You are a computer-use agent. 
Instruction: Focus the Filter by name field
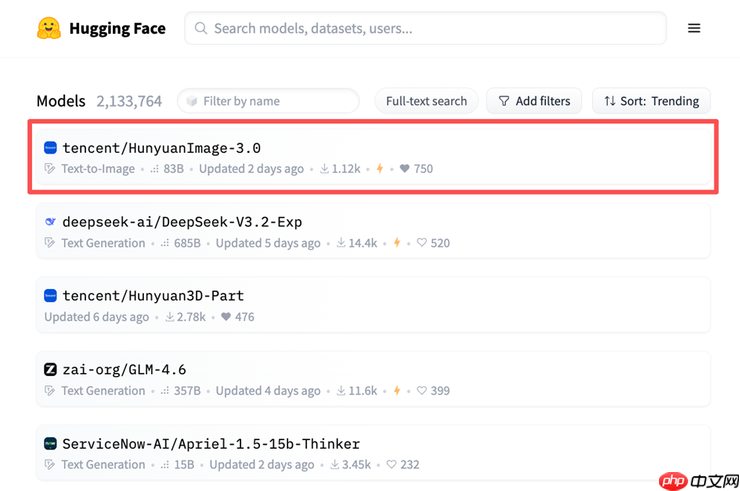coord(270,101)
